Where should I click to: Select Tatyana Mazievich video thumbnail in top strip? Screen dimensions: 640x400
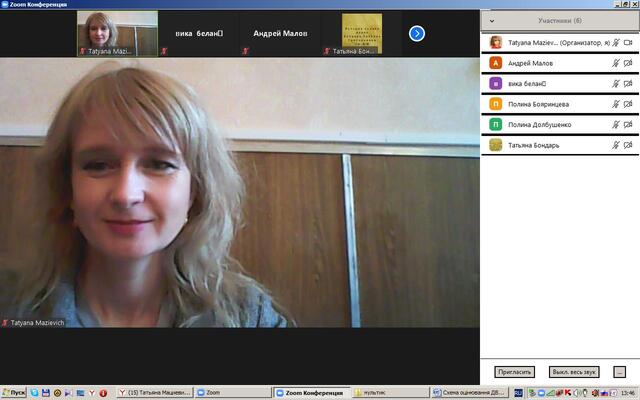118,33
